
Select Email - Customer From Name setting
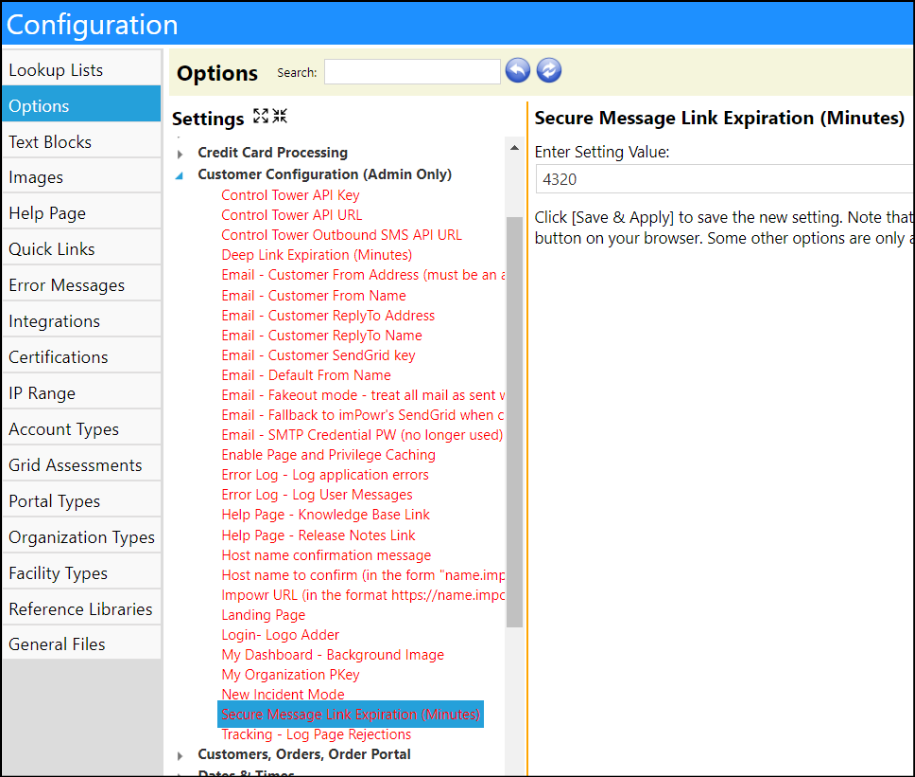click(313, 296)
